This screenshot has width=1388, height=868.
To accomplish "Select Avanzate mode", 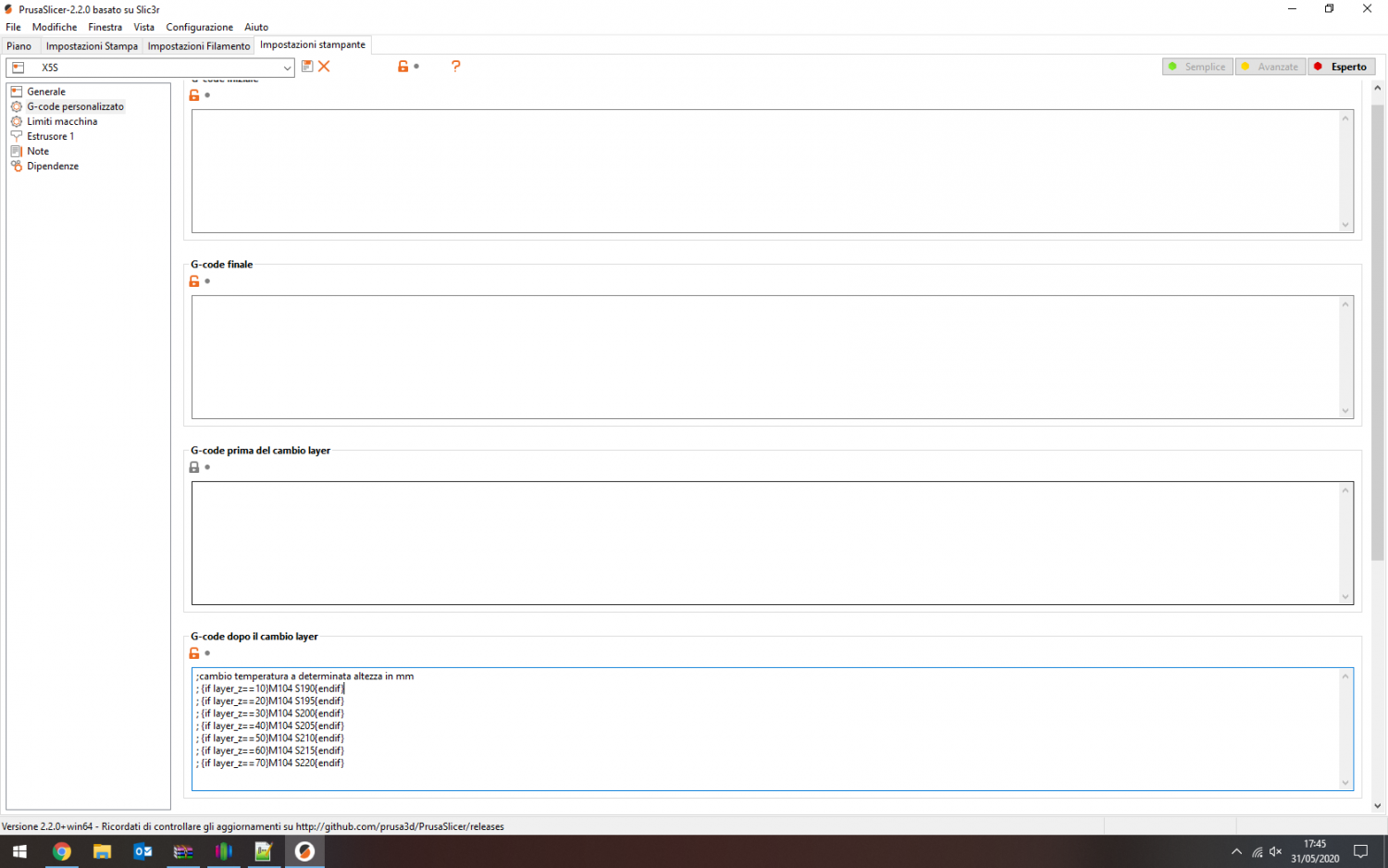I will click(x=1270, y=67).
